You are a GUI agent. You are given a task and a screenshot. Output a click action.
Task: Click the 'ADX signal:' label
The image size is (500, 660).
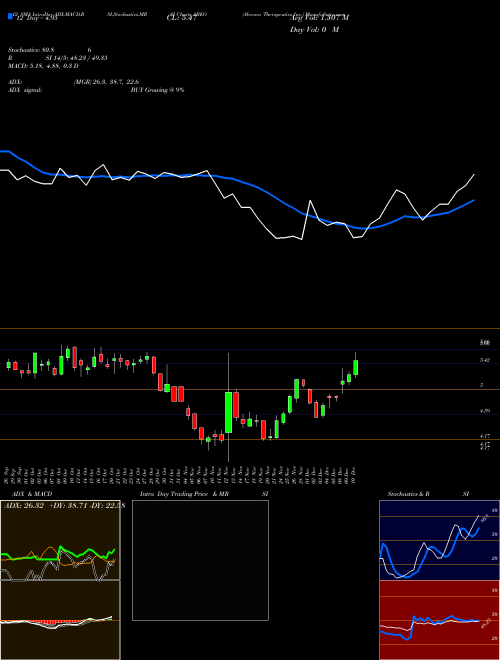(25, 90)
